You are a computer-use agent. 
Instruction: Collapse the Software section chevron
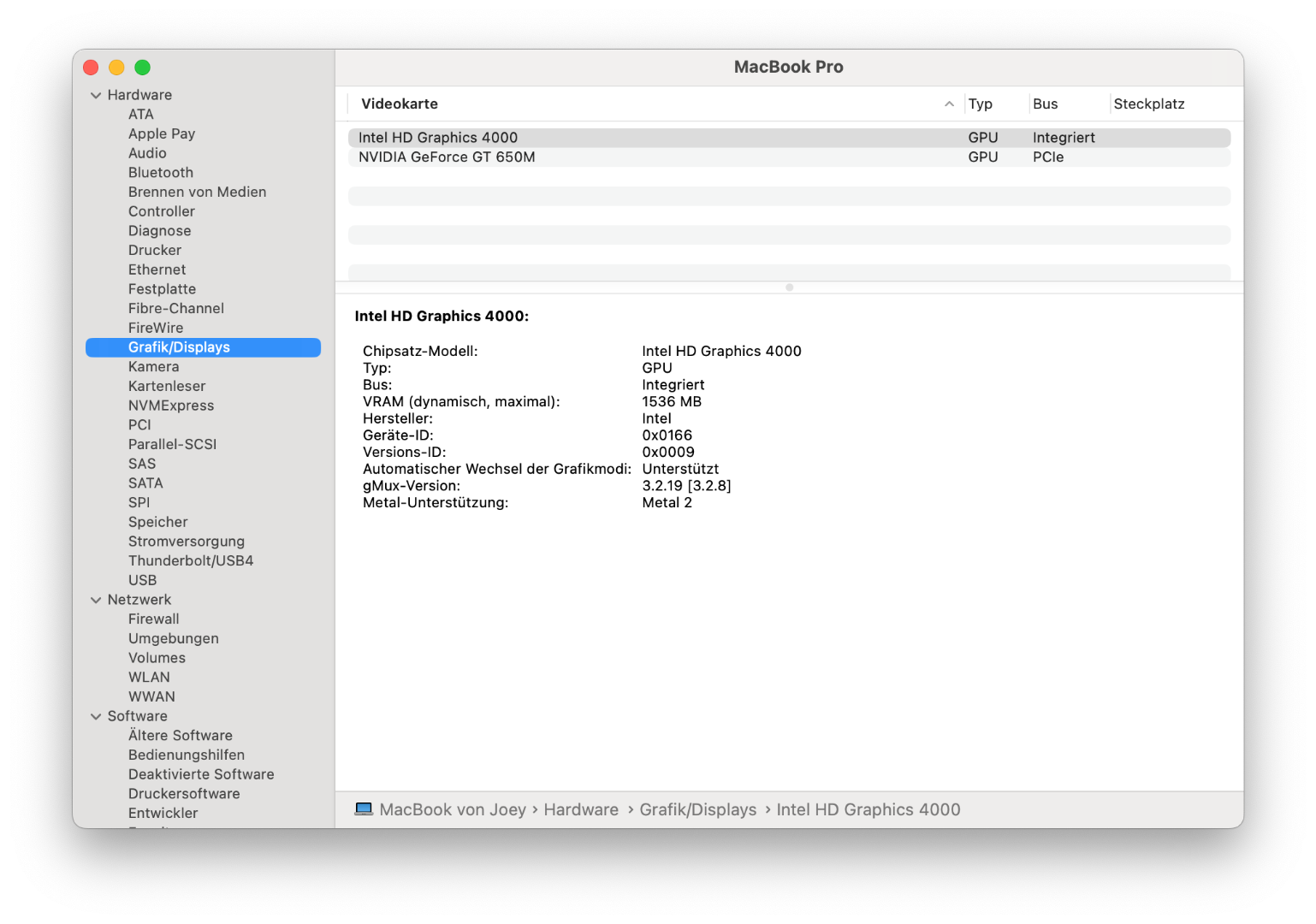pos(96,716)
